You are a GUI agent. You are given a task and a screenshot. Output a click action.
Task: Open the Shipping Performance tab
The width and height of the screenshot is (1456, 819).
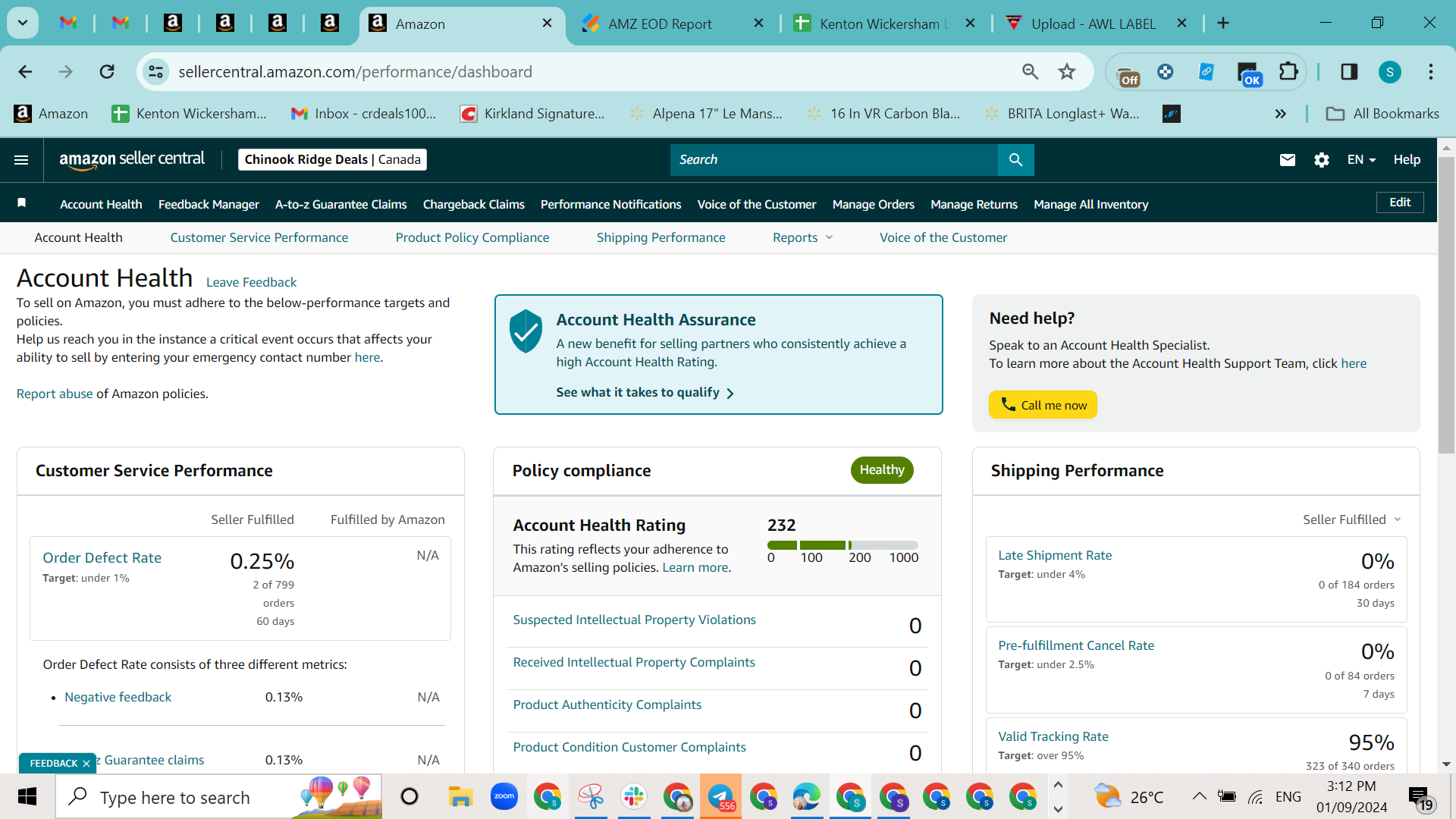661,237
